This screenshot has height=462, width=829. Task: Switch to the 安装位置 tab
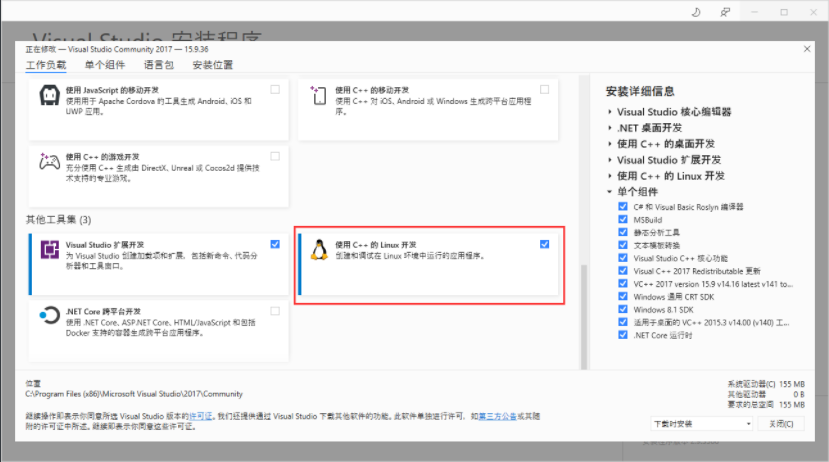(x=213, y=65)
